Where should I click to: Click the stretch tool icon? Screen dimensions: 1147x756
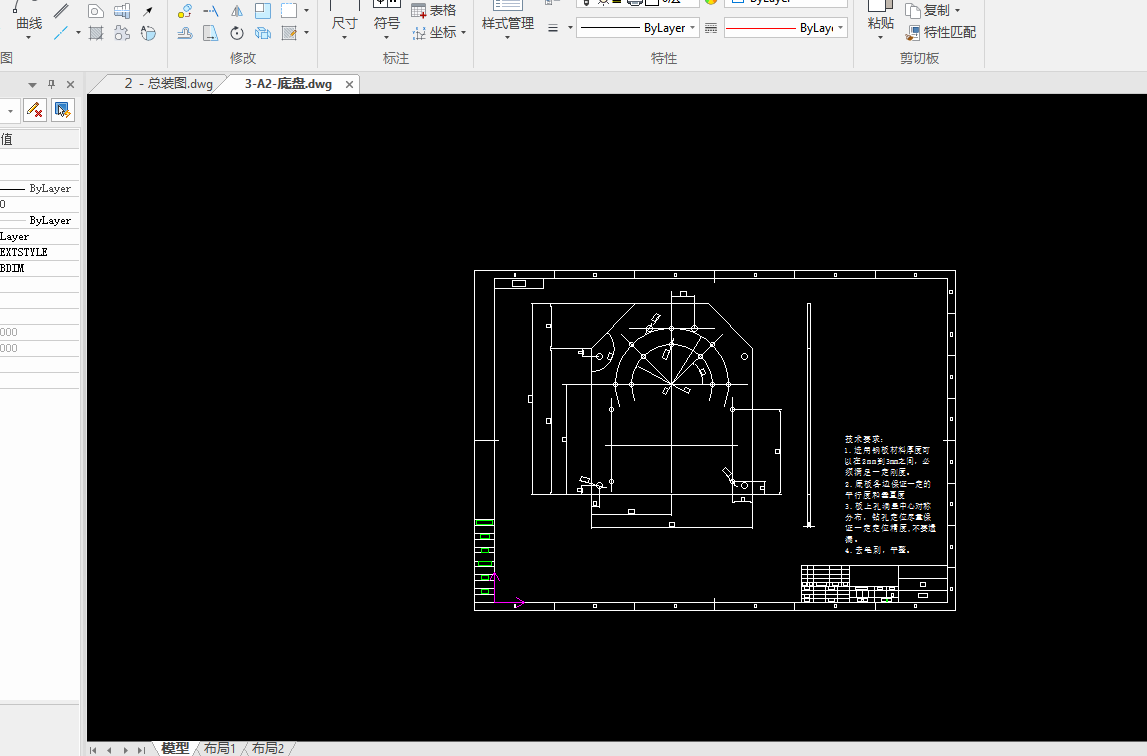tap(211, 33)
